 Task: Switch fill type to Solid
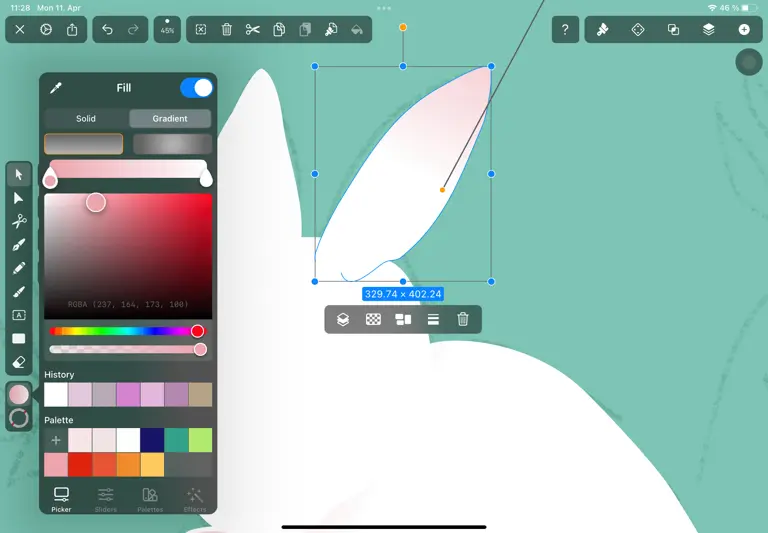pyautogui.click(x=86, y=119)
